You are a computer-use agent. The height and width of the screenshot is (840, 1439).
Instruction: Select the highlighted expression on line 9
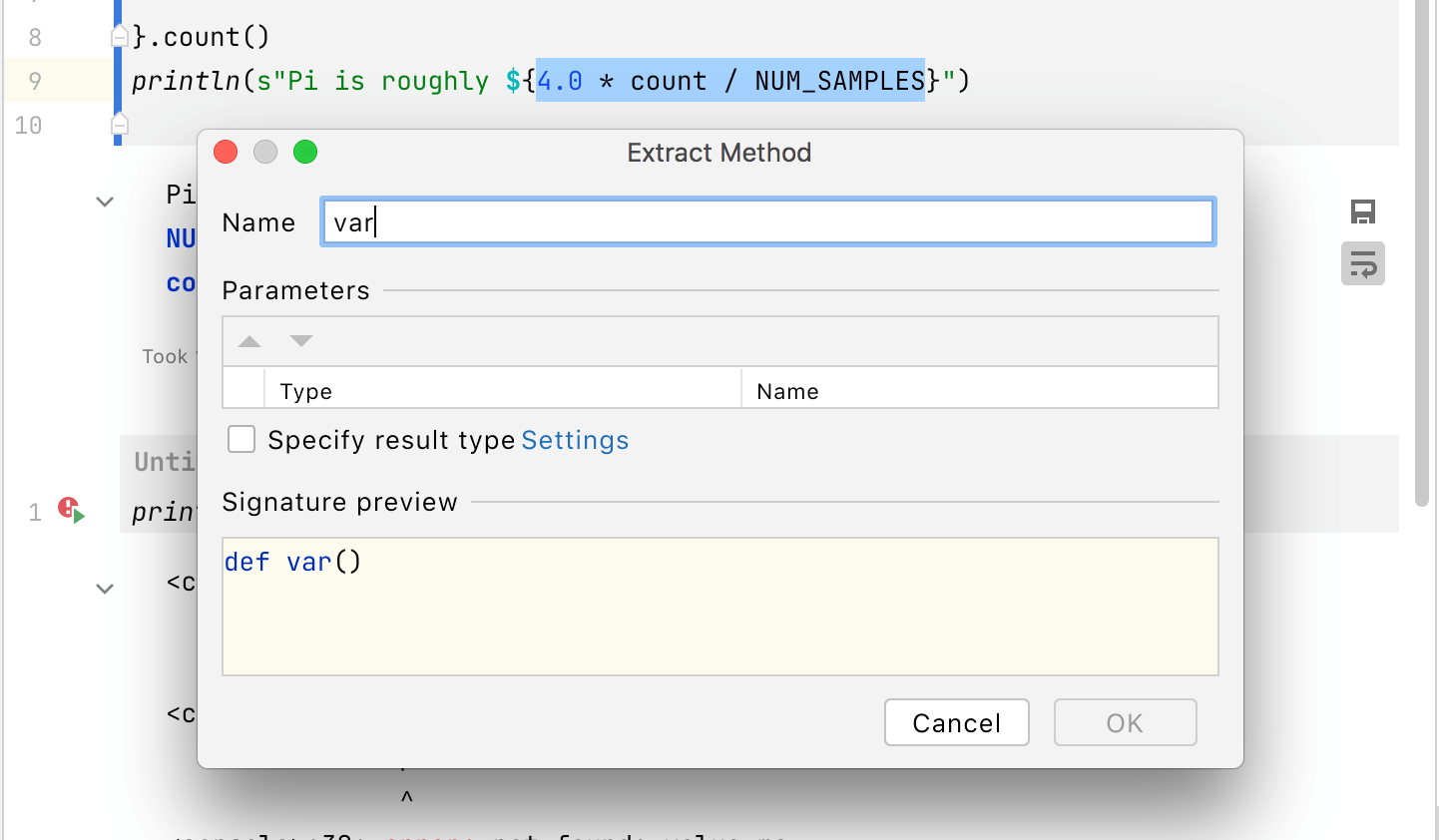(x=728, y=80)
